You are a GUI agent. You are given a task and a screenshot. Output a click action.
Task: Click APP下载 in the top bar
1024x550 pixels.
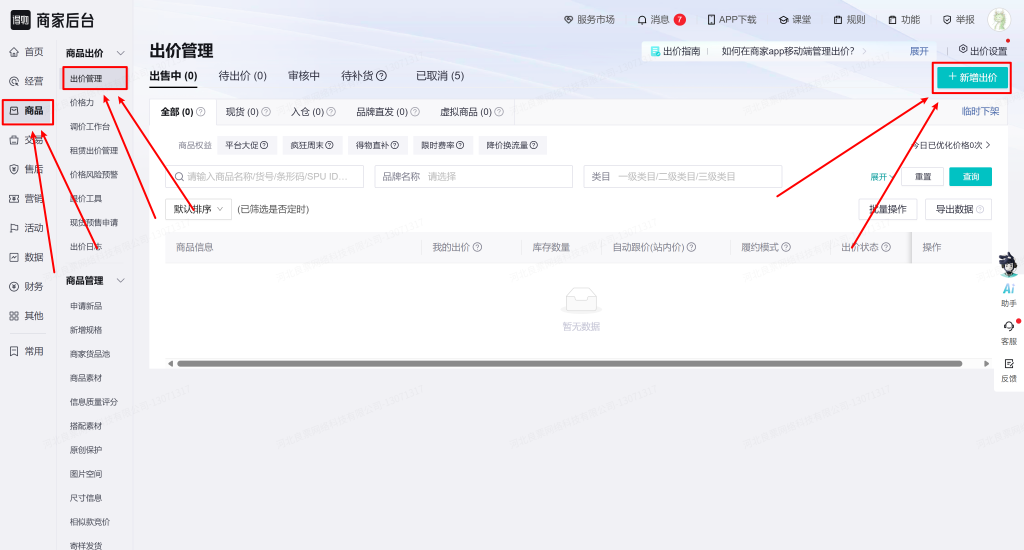[731, 20]
